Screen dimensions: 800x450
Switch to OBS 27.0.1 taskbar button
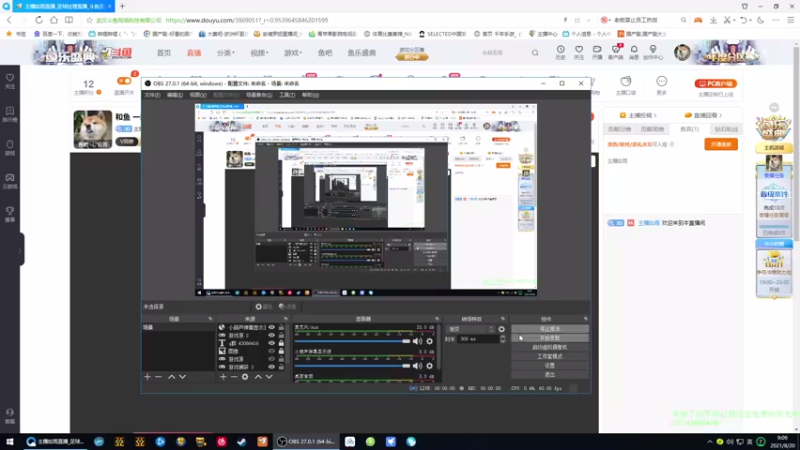(x=306, y=442)
